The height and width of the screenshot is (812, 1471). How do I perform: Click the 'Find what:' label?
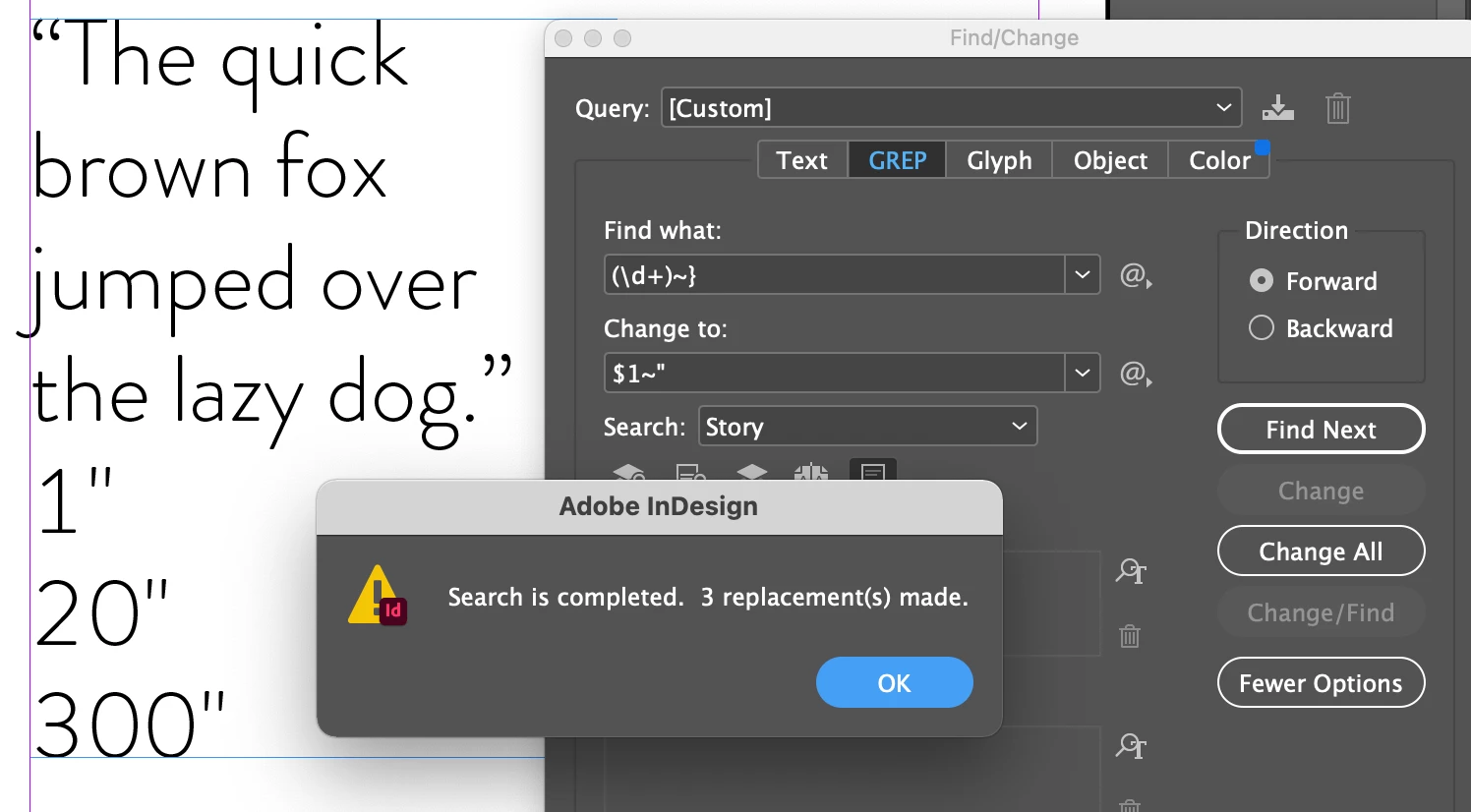[663, 230]
